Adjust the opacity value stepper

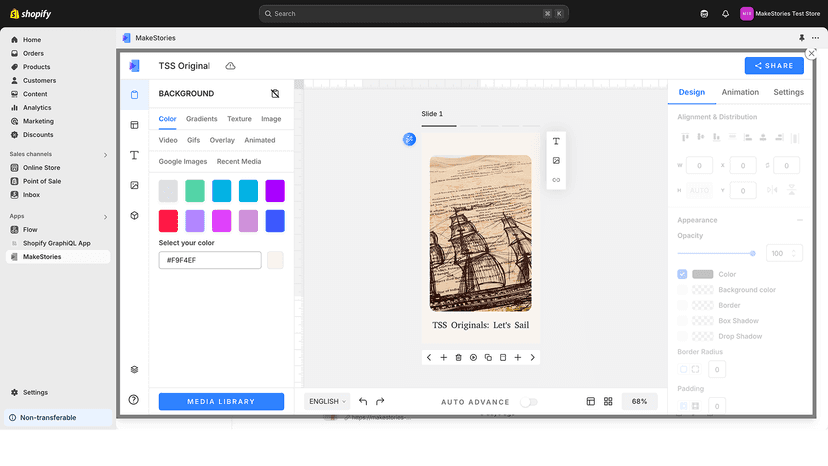pos(794,254)
